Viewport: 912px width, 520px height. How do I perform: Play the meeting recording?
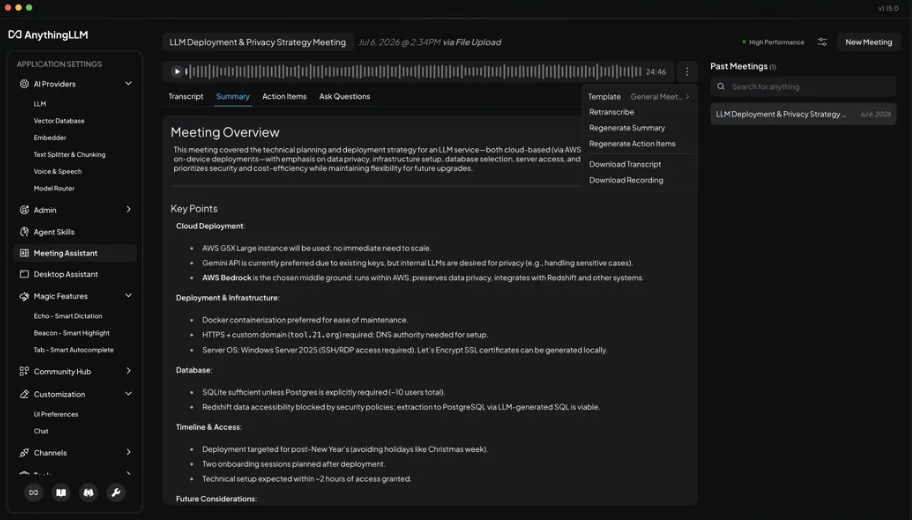pos(177,72)
